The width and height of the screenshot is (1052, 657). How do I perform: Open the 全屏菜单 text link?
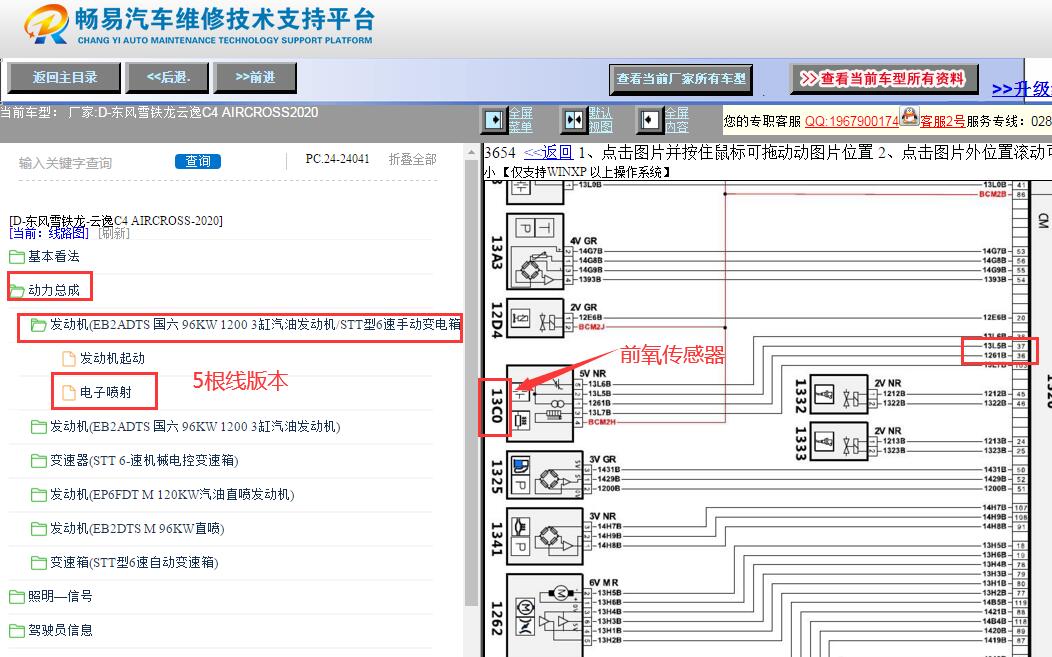pyautogui.click(x=521, y=120)
